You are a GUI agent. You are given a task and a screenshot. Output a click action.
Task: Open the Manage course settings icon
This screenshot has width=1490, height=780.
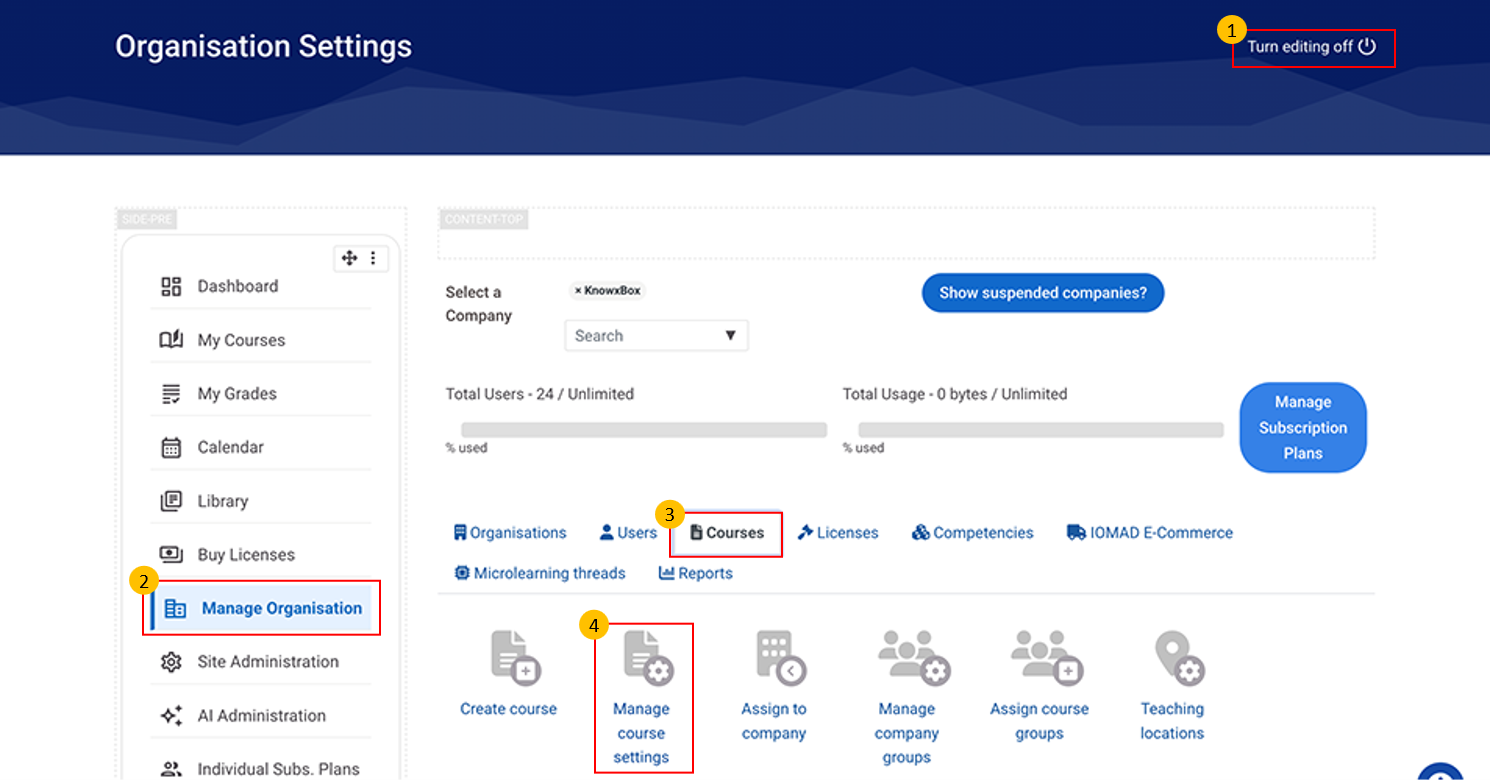click(649, 658)
